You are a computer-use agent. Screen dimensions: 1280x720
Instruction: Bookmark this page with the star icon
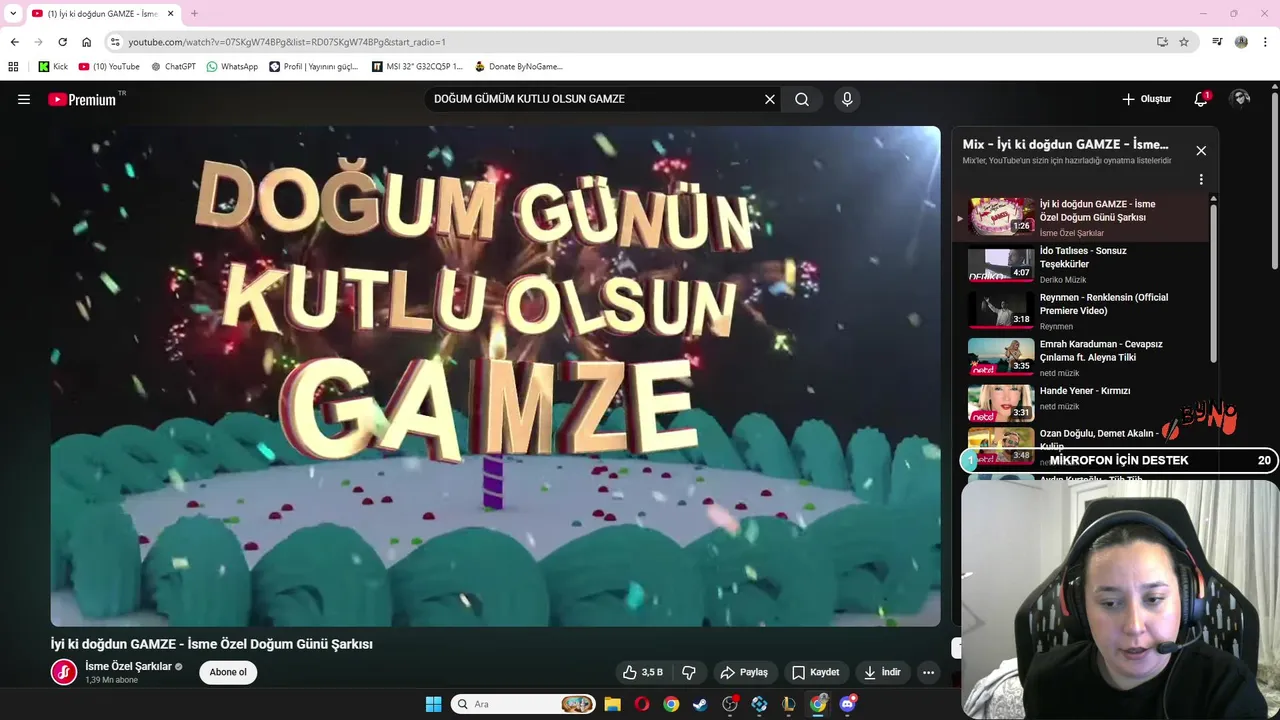click(1184, 42)
